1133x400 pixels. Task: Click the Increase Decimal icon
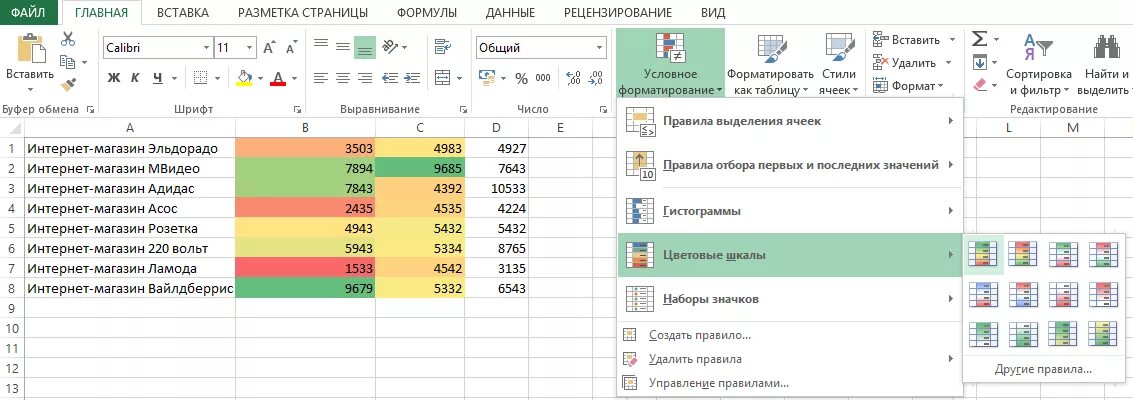574,78
